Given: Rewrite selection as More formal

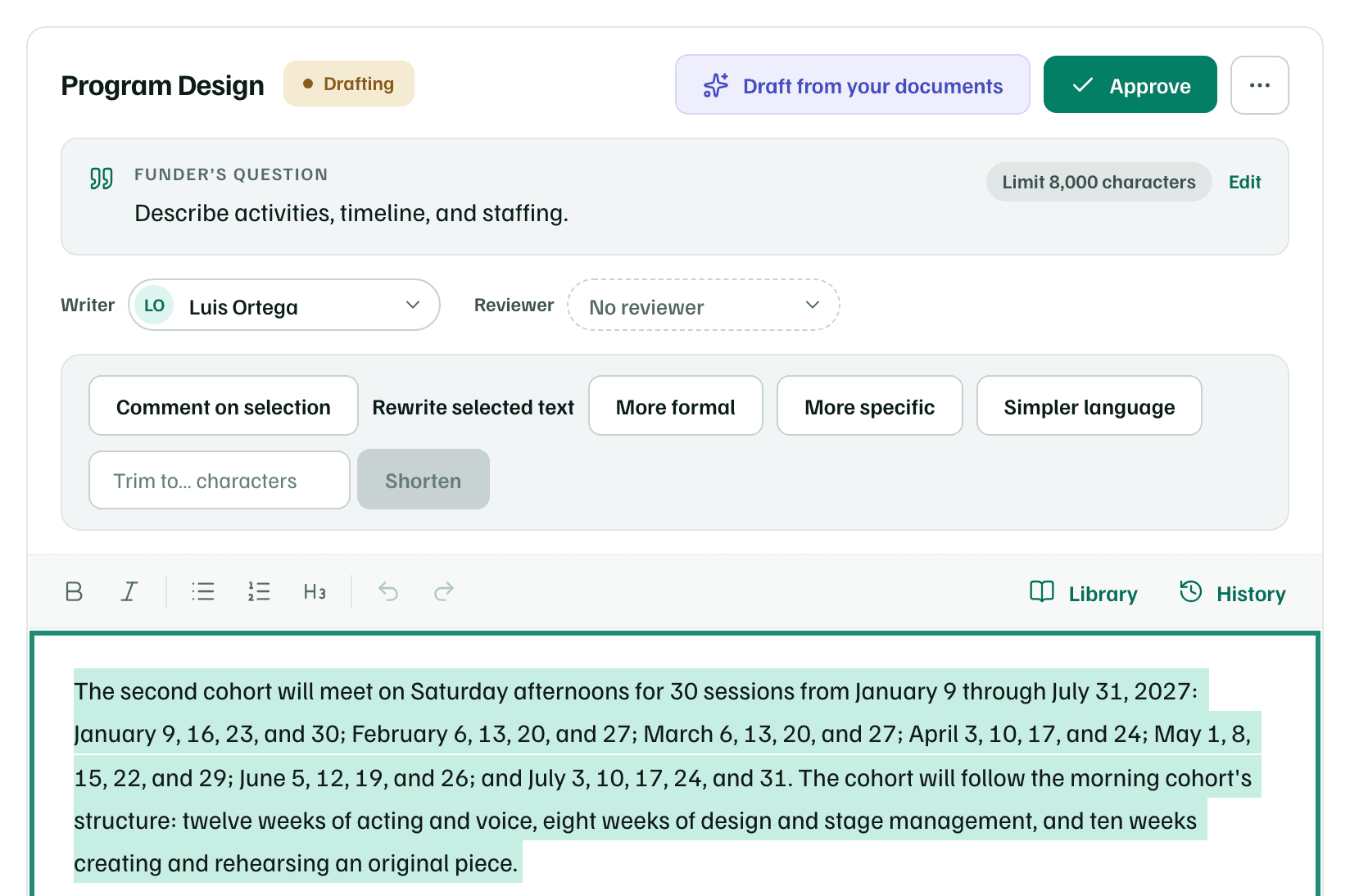Looking at the screenshot, I should (675, 406).
